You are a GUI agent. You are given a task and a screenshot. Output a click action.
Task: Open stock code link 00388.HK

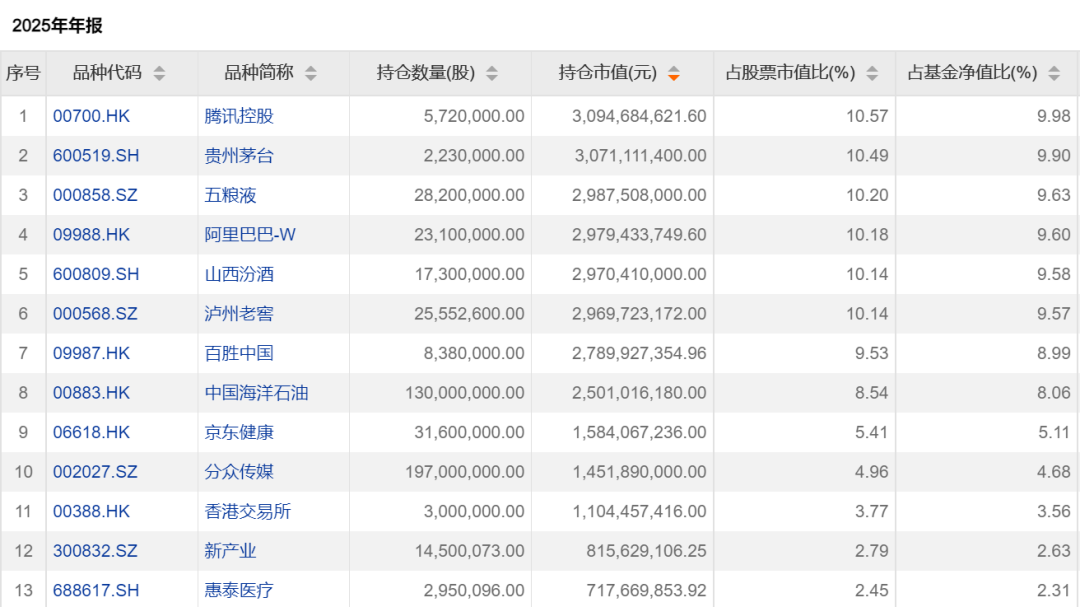coord(92,511)
